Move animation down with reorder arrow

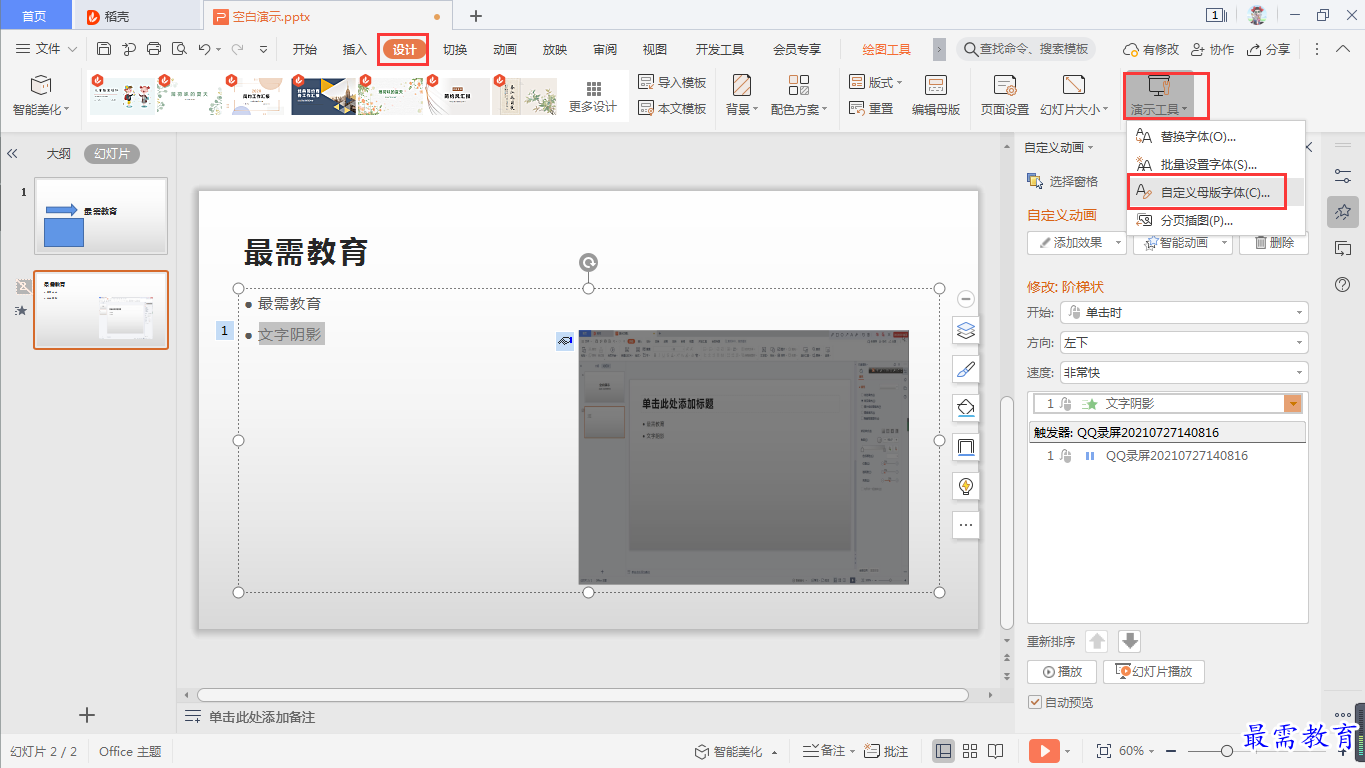coord(1129,642)
